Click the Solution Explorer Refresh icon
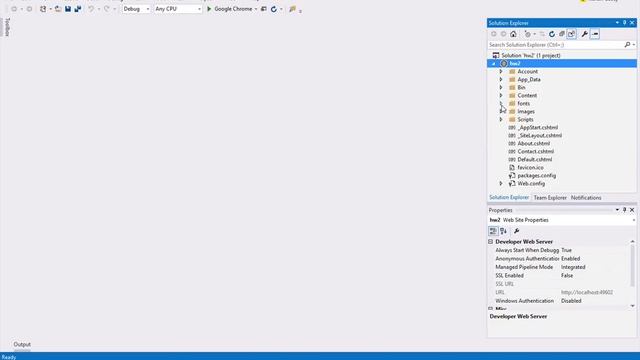This screenshot has height=360, width=640. 552,34
